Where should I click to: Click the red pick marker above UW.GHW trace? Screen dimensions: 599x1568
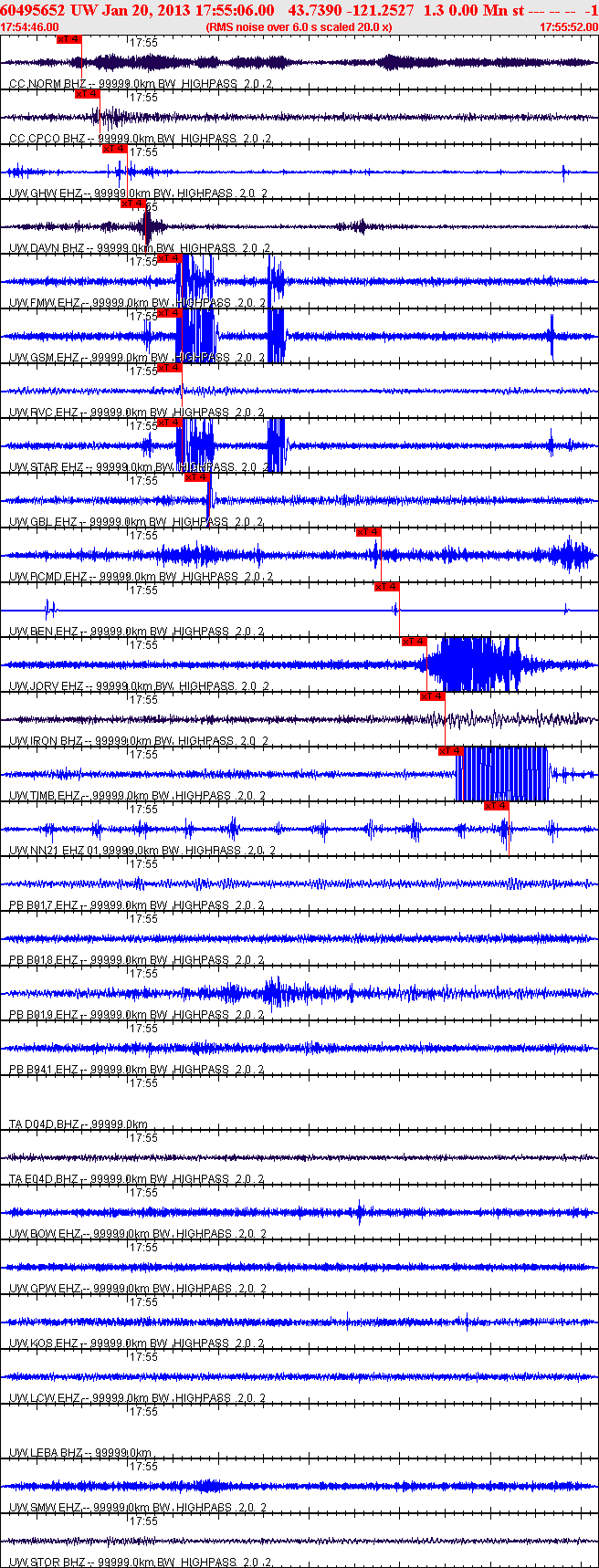coord(115,149)
